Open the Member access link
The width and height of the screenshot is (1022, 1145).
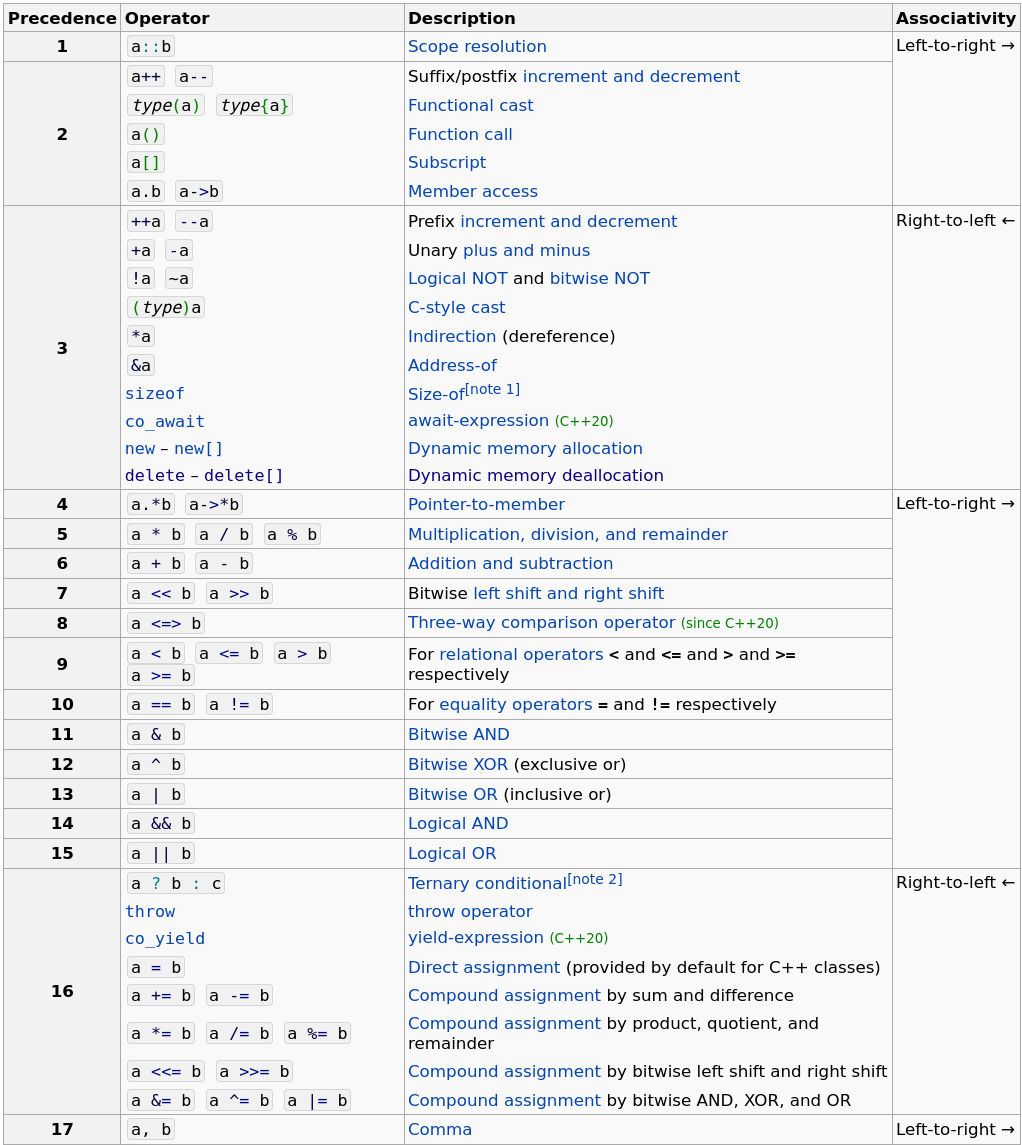(472, 192)
